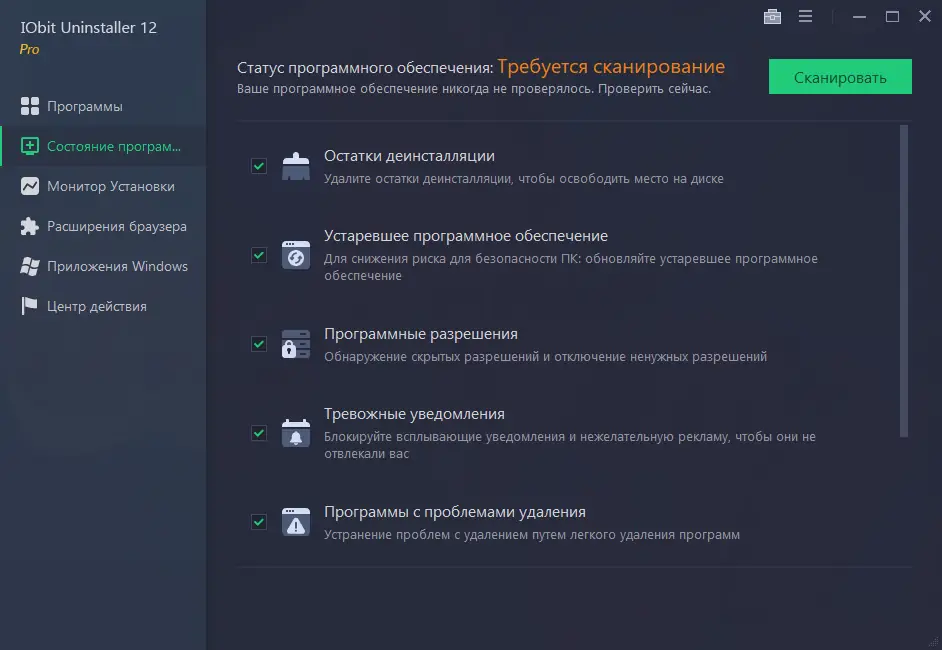Viewport: 942px width, 650px height.
Task: Click the warning icon for Программы с проблемами удаления
Action: click(x=295, y=520)
